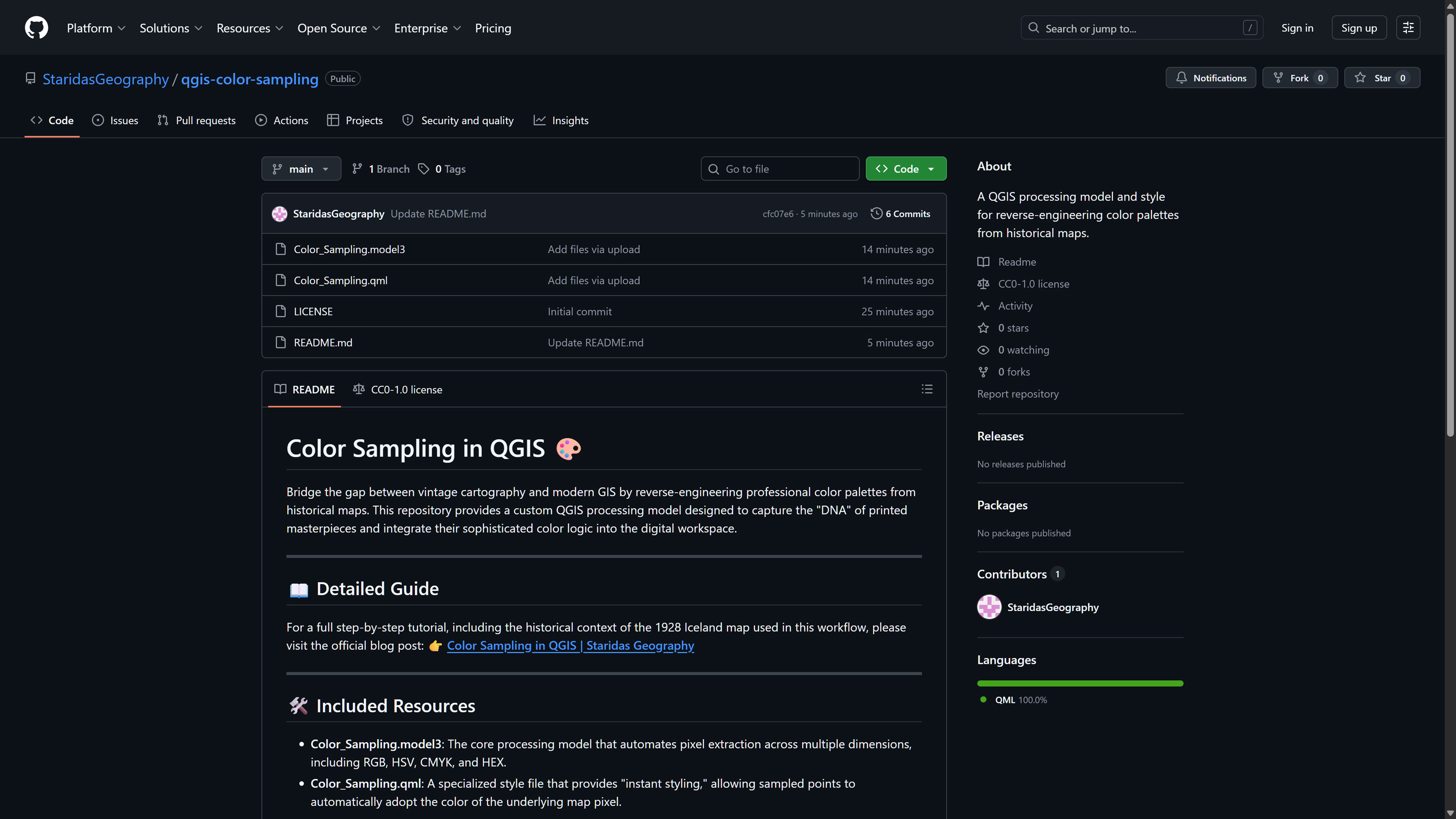1456x819 pixels.
Task: Expand the Platform menu
Action: (96, 28)
